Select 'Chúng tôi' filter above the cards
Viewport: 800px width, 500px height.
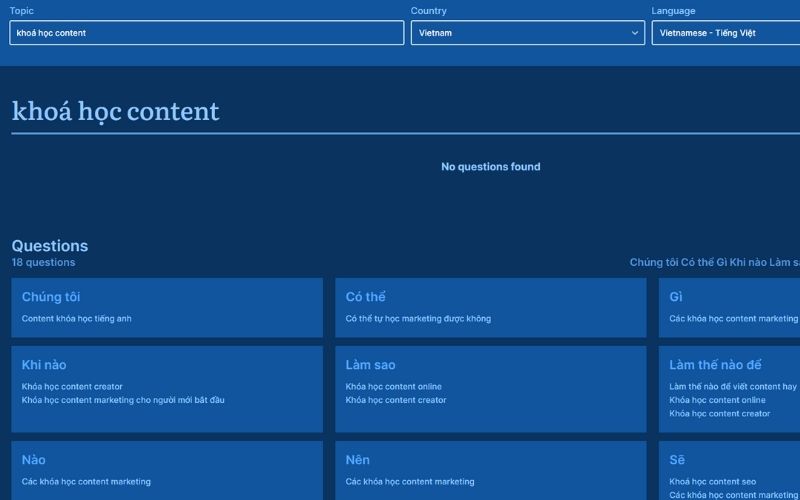point(653,263)
